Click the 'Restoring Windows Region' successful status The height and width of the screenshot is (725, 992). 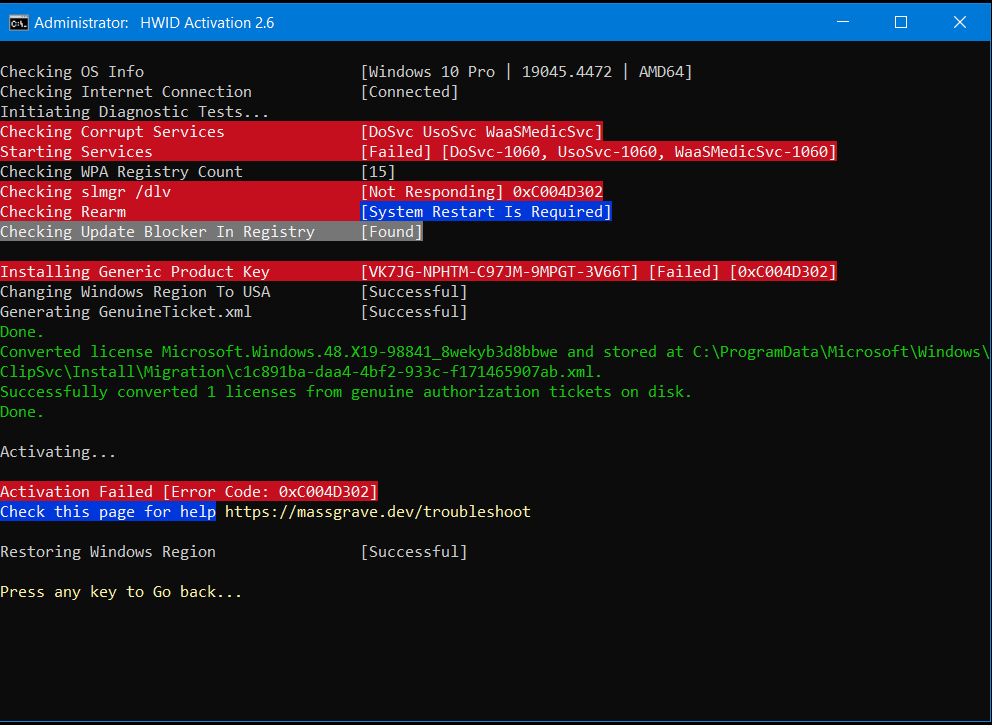(414, 552)
